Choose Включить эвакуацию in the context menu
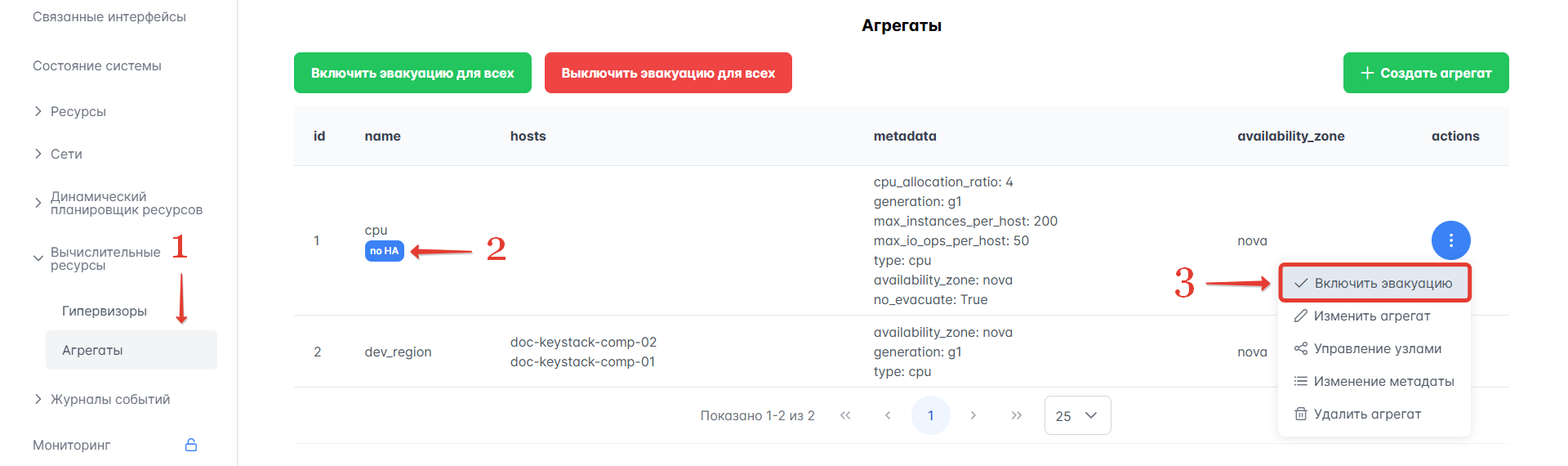 [1383, 283]
